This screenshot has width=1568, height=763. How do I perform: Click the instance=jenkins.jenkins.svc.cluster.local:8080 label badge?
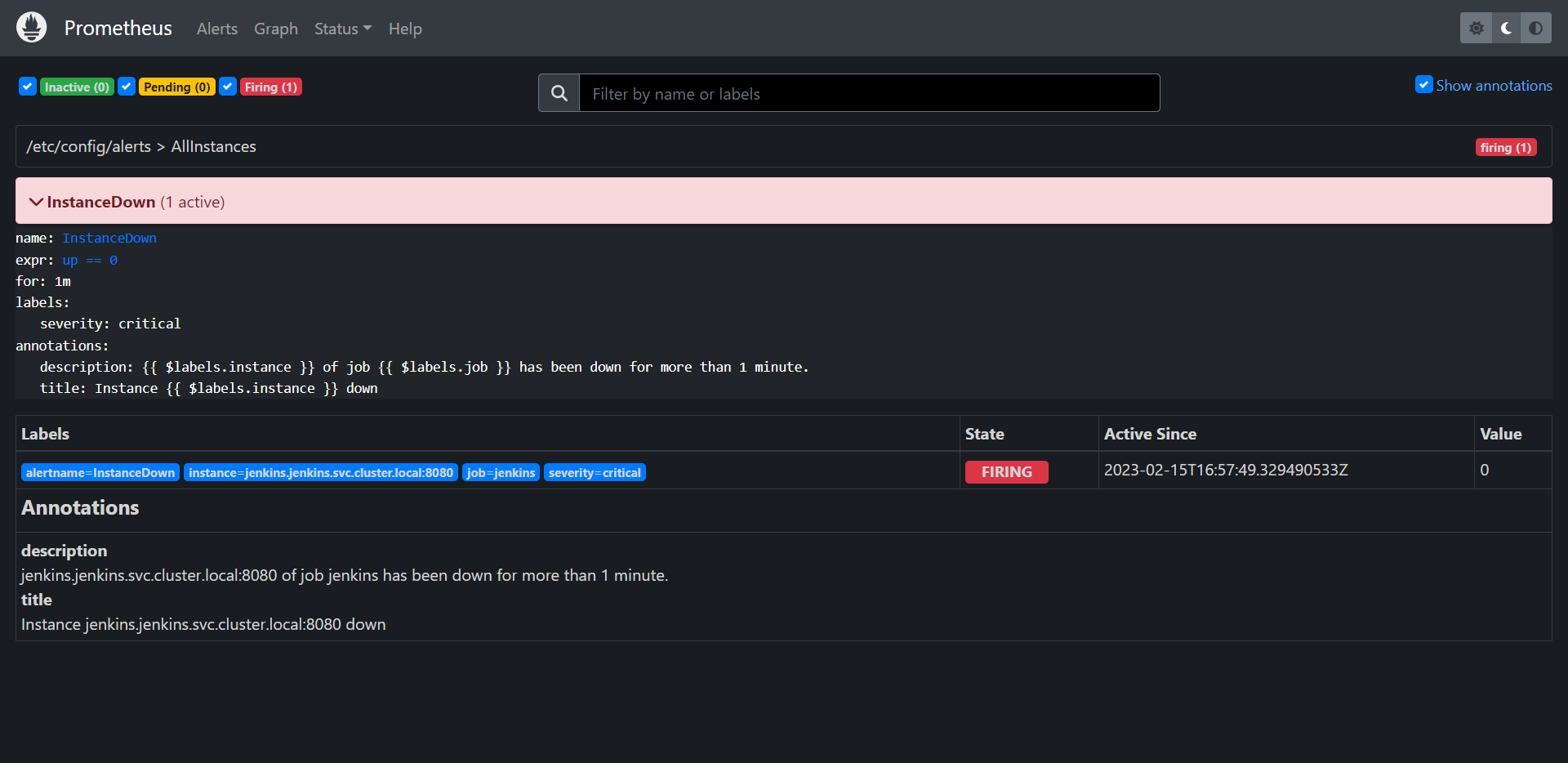[x=321, y=472]
